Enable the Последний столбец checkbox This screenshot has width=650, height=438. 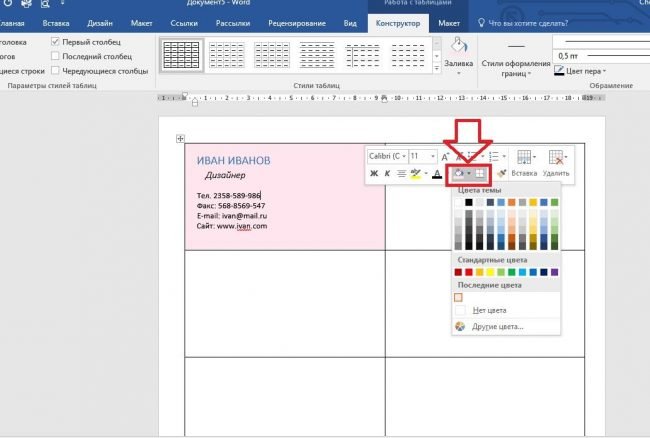56,57
